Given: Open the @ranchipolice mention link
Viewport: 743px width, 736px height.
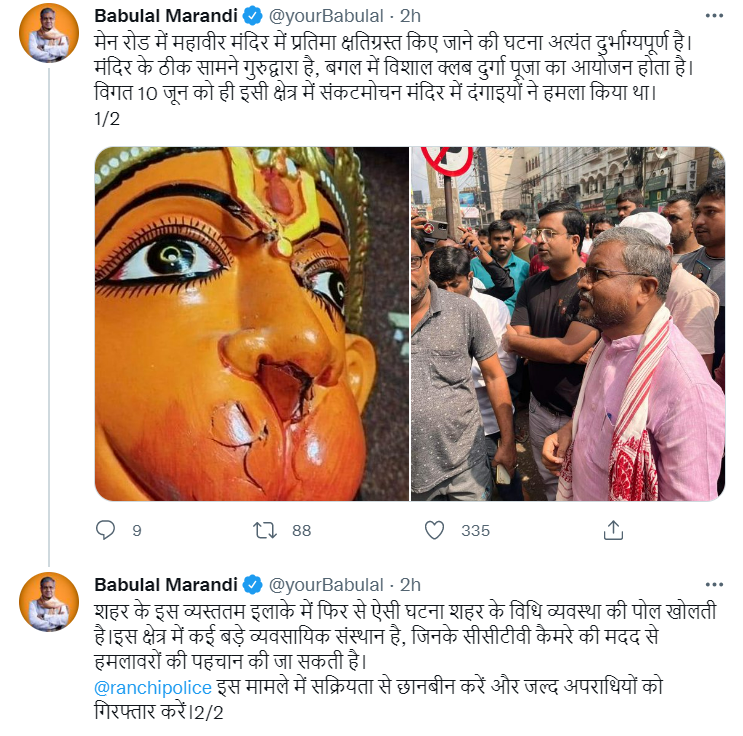Looking at the screenshot, I should (153, 687).
